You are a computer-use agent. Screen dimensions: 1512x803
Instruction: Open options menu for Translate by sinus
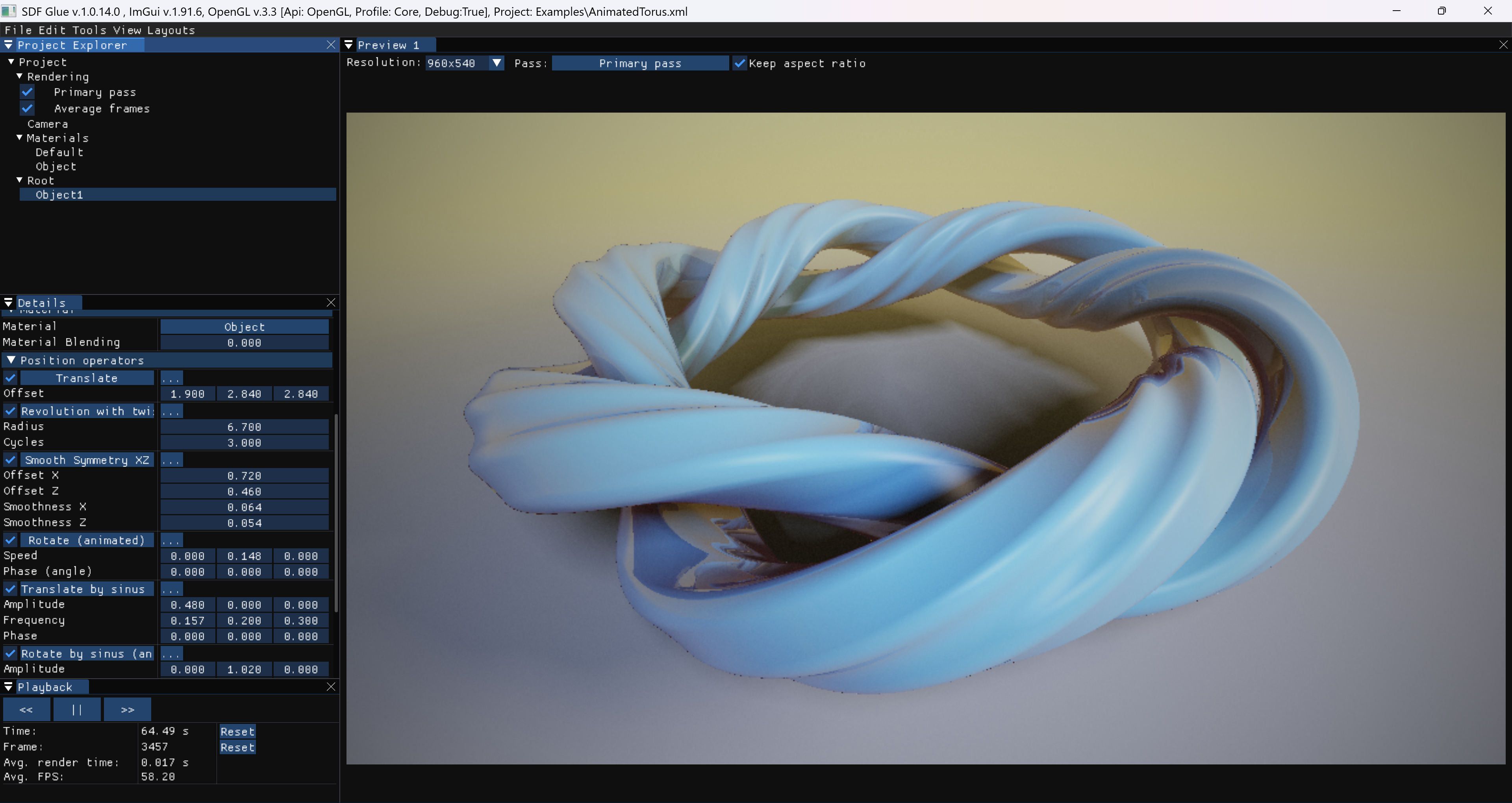pos(171,589)
